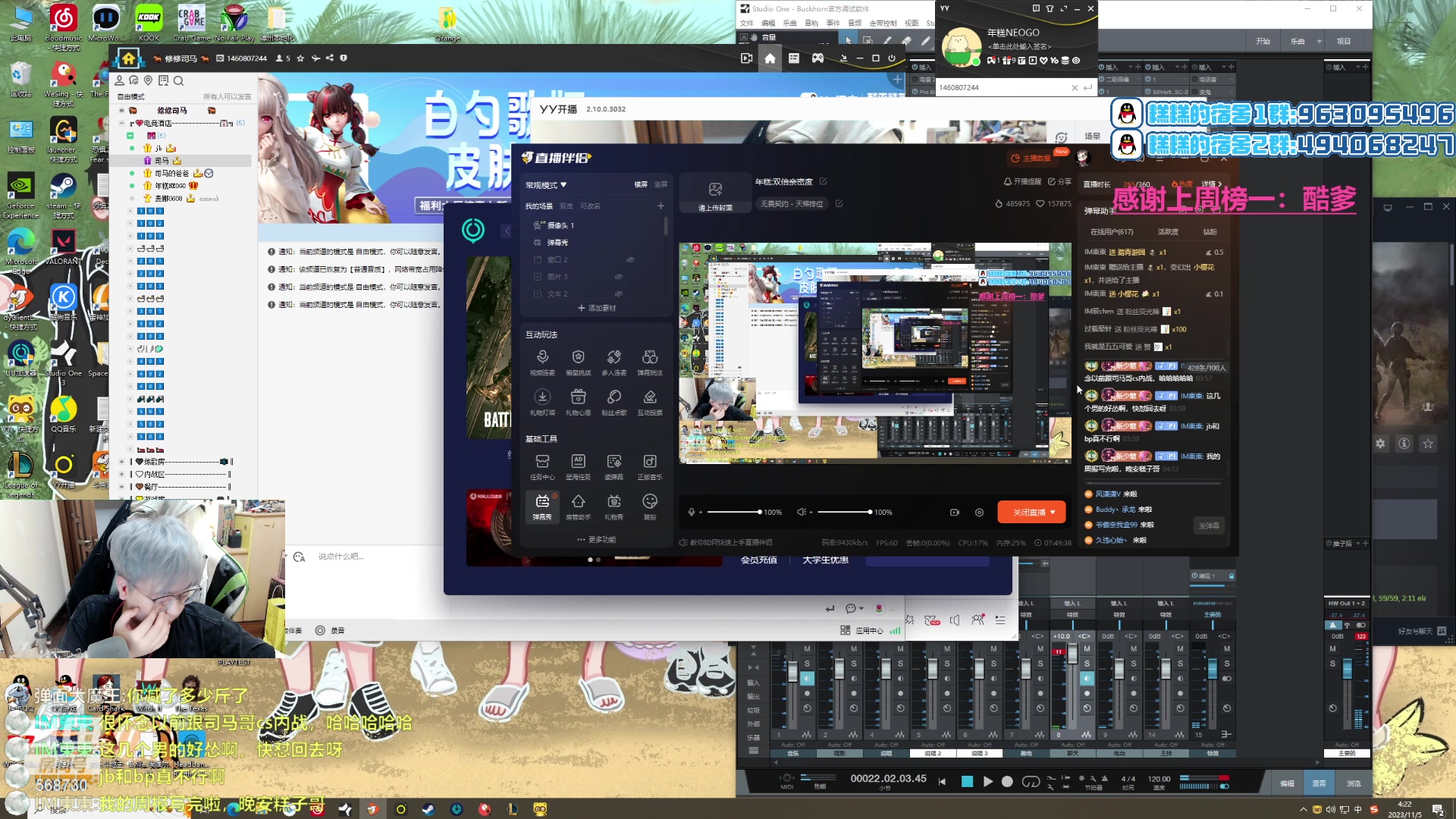Viewport: 1456px width, 819px height.
Task: Solo Studio One mixer channel 15
Action: pyautogui.click(x=1227, y=664)
